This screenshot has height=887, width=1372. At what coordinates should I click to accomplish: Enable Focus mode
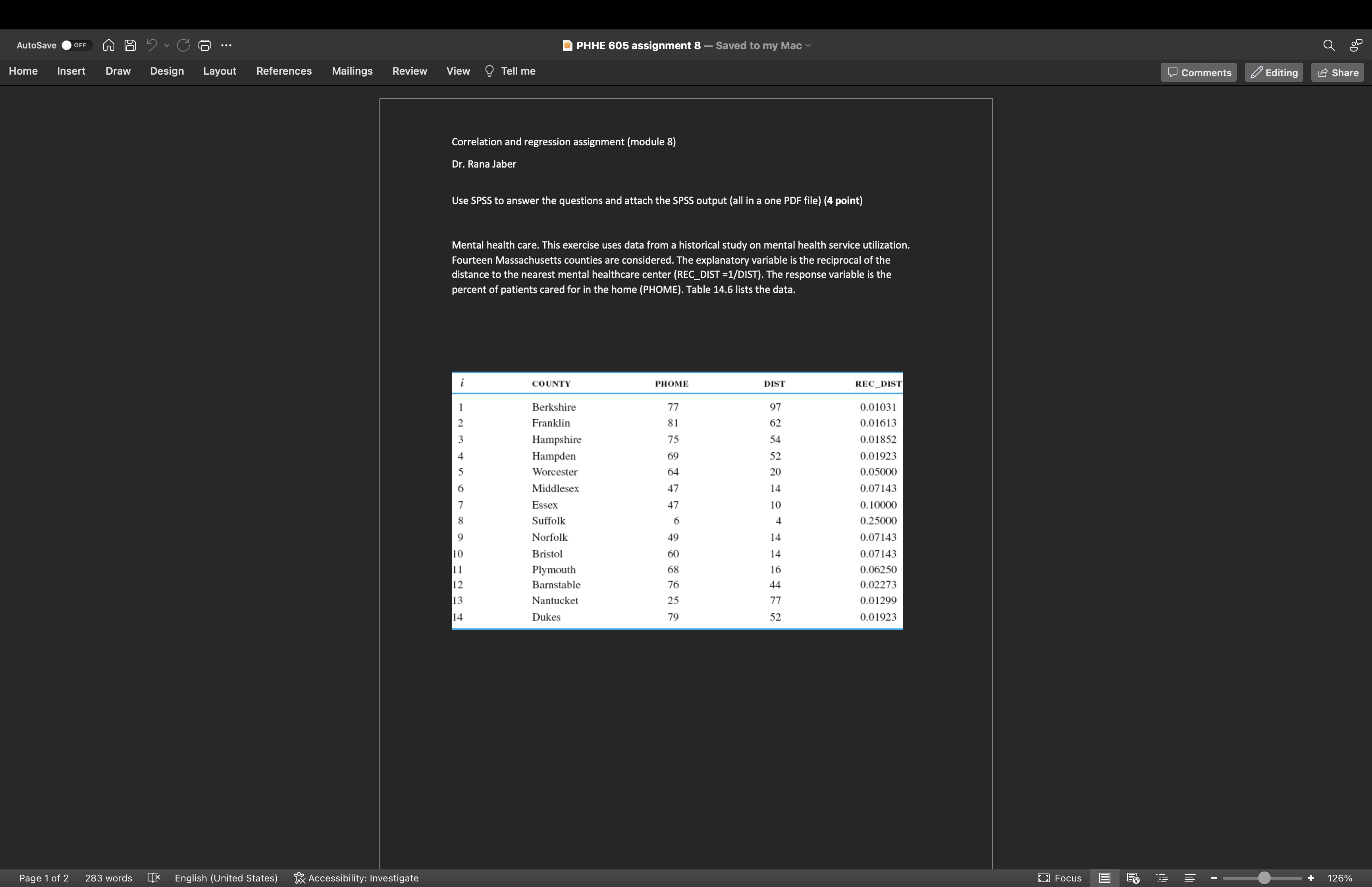[x=1060, y=878]
